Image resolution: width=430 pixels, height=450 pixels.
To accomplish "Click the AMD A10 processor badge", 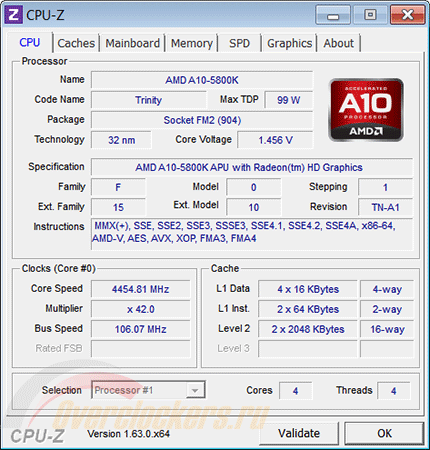I will [366, 110].
